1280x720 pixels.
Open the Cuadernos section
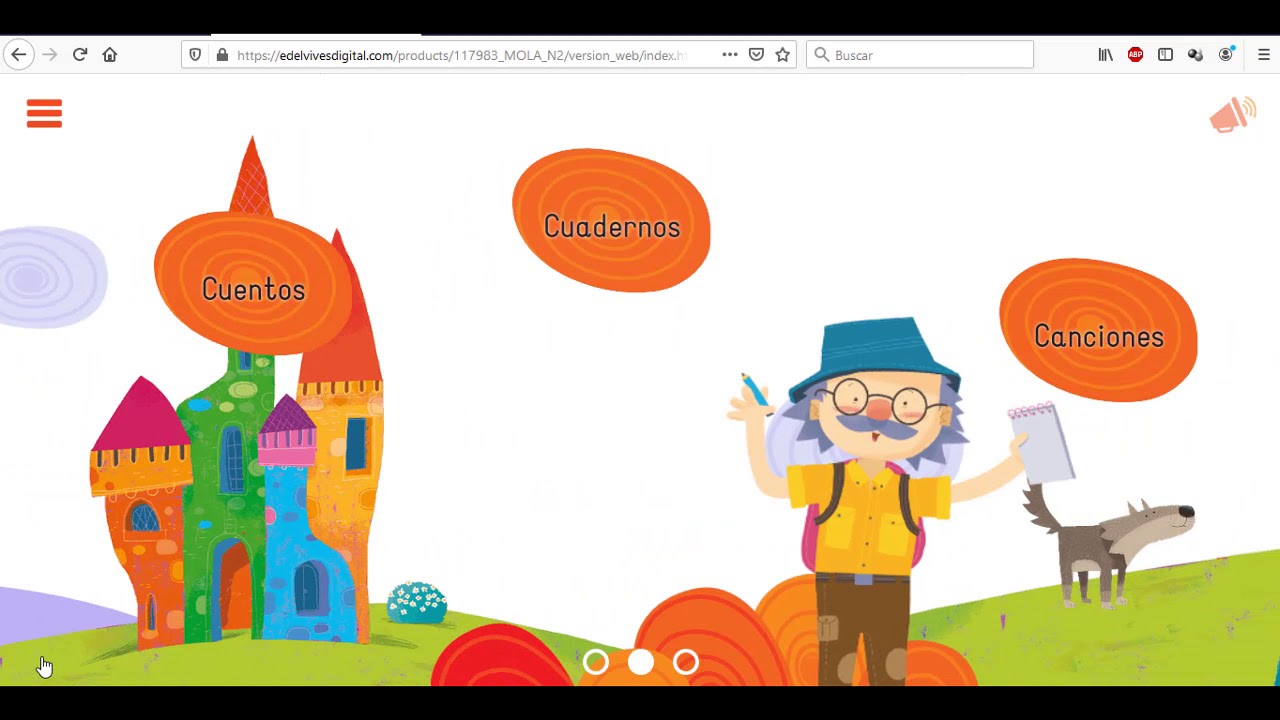[x=611, y=220]
